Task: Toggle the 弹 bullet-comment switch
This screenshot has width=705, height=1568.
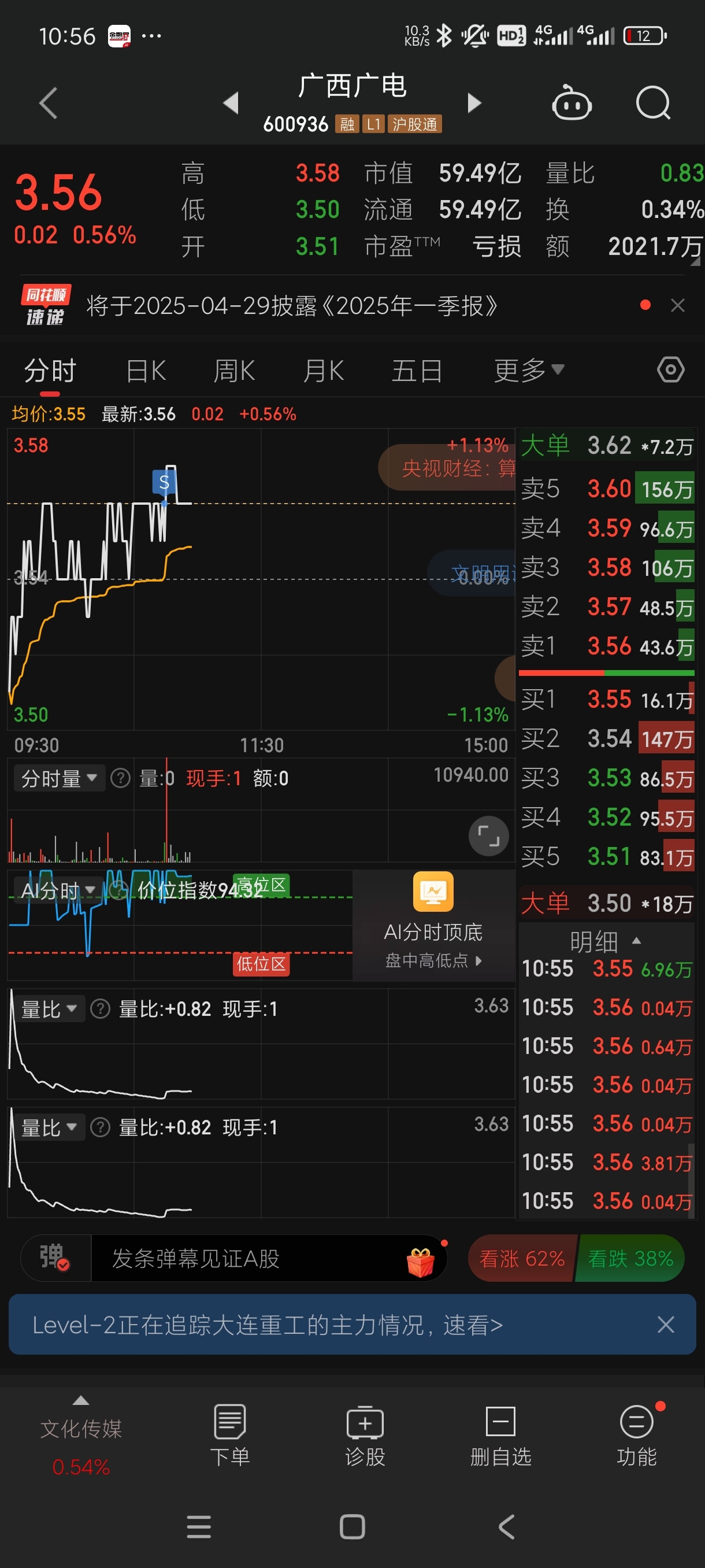Action: coord(55,1258)
